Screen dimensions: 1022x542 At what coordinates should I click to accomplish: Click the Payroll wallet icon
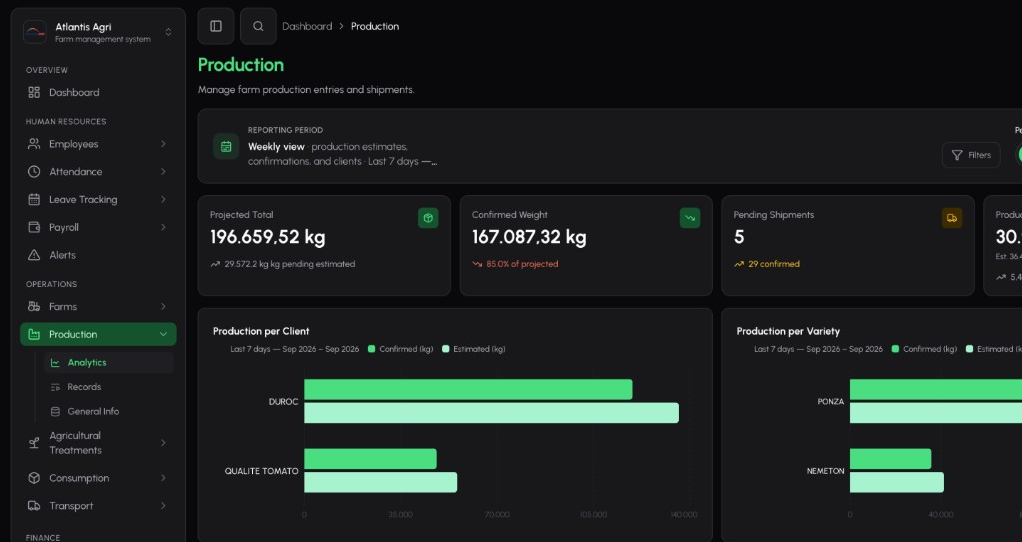pos(34,227)
